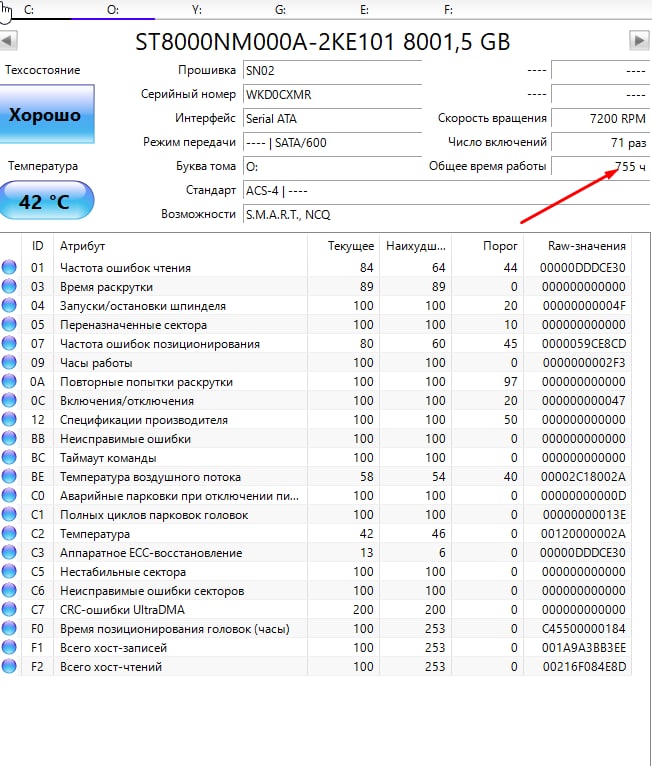Switch to drive O: tab
The width and height of the screenshot is (652, 766).
[113, 9]
